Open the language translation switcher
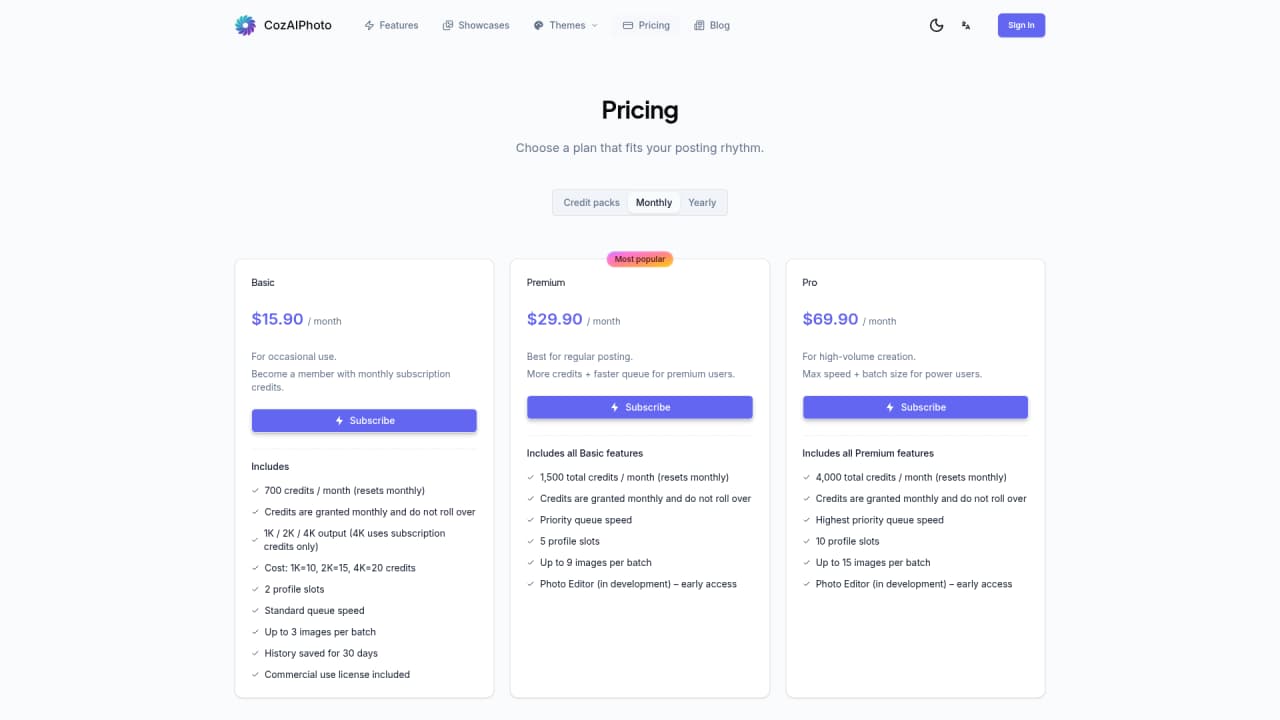 click(x=966, y=25)
